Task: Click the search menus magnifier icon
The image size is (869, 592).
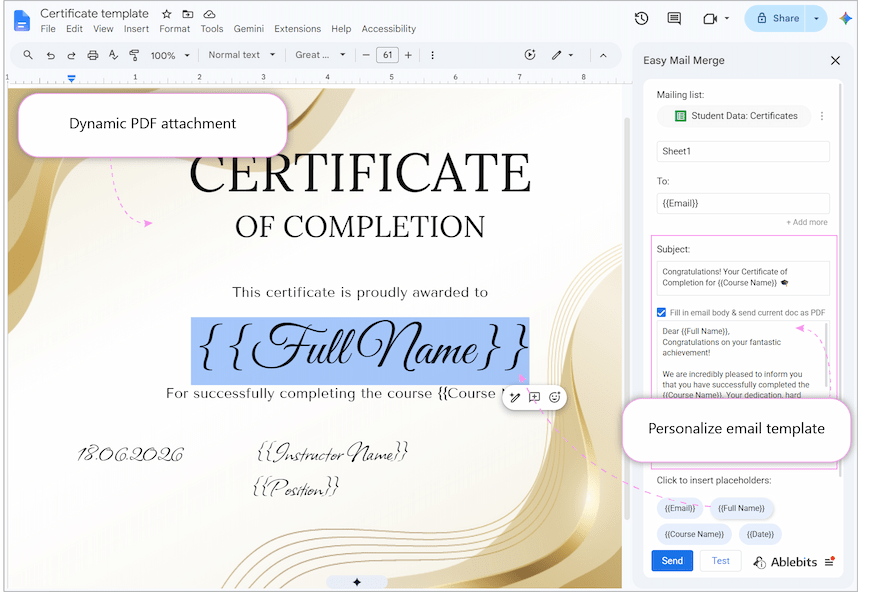Action: (28, 55)
